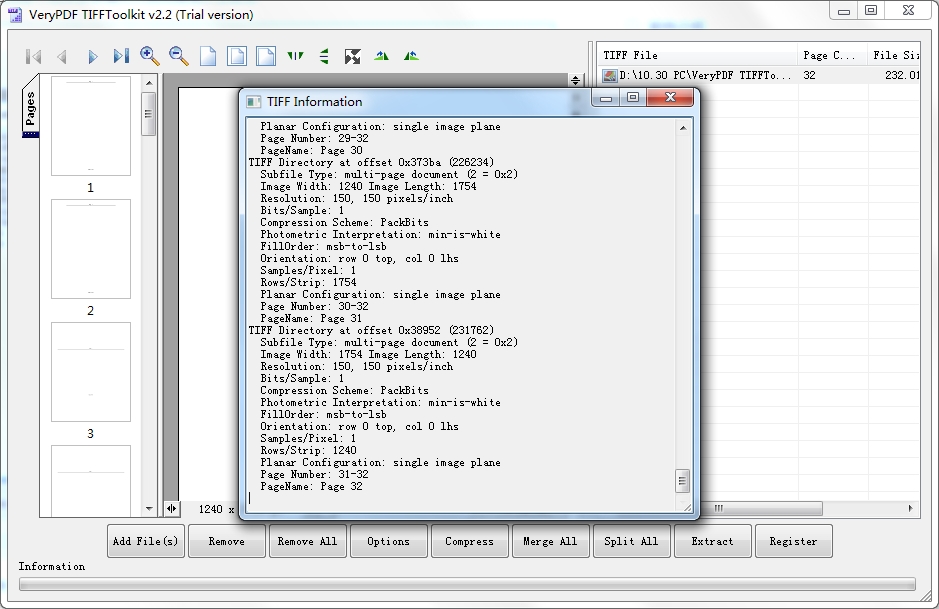
Task: Click the Split All button
Action: [631, 541]
